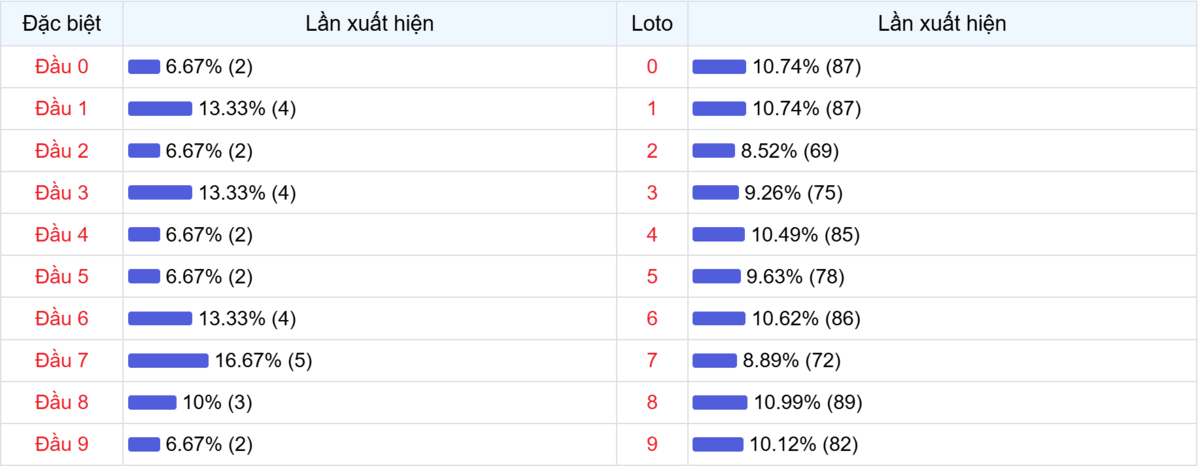The image size is (1200, 466).
Task: Click the "Loto" column header
Action: click(652, 24)
